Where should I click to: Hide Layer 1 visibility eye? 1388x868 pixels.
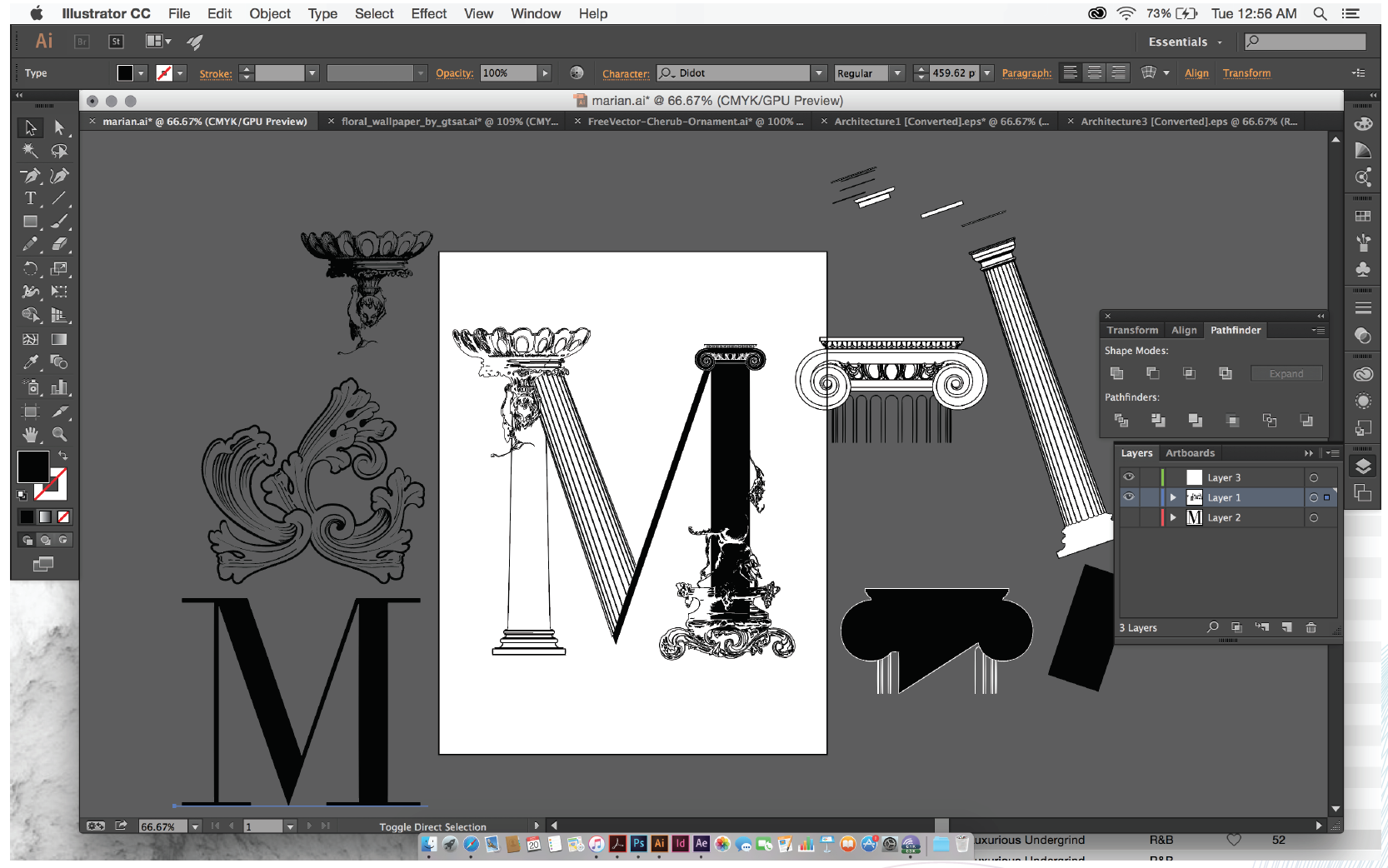point(1129,497)
